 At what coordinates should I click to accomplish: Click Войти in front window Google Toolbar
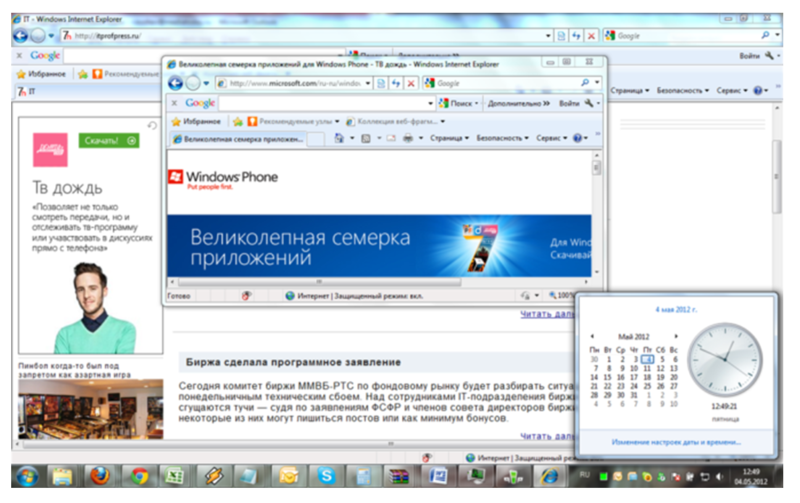pyautogui.click(x=569, y=104)
